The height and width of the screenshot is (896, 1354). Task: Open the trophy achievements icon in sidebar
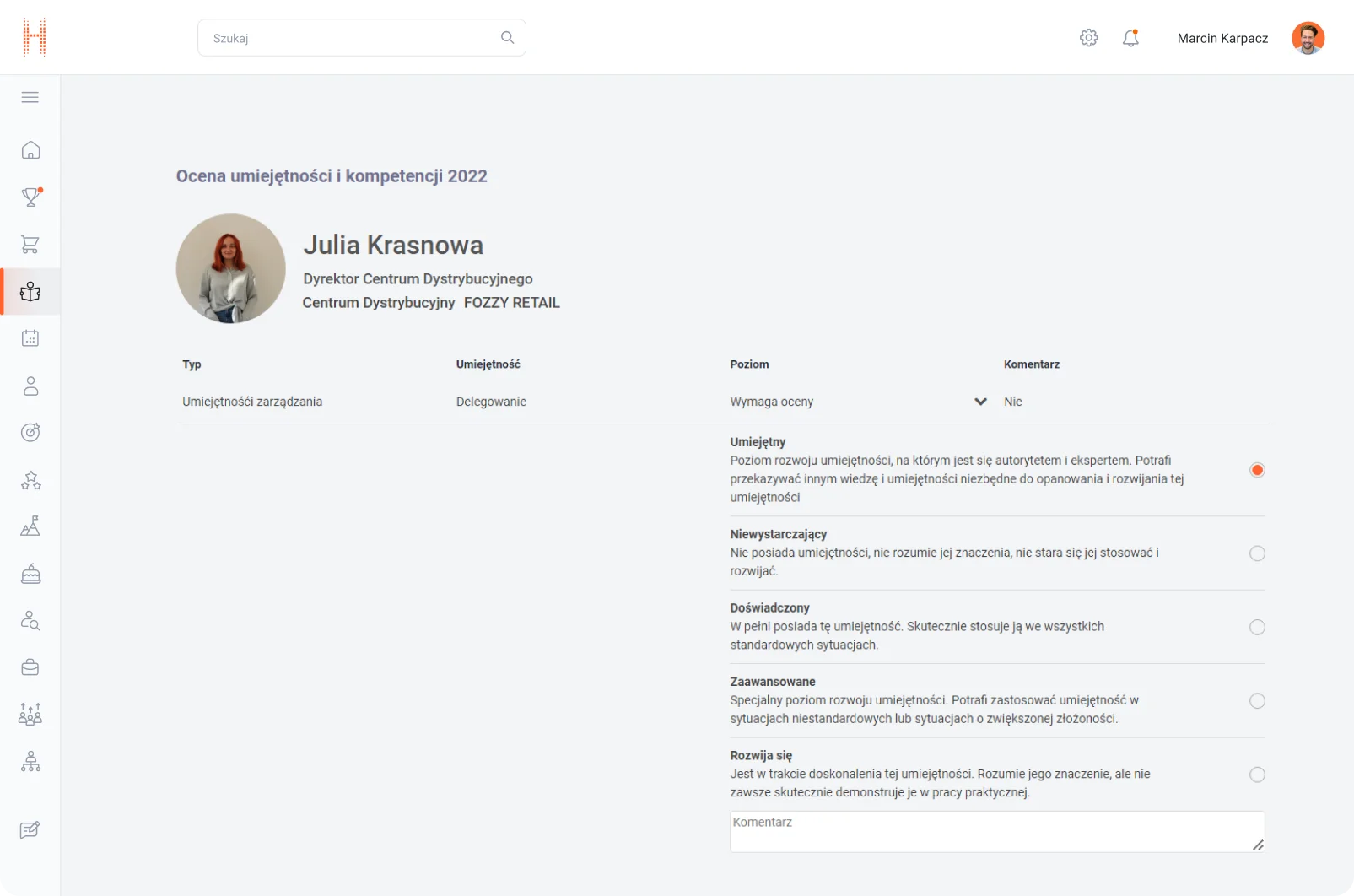pyautogui.click(x=30, y=197)
